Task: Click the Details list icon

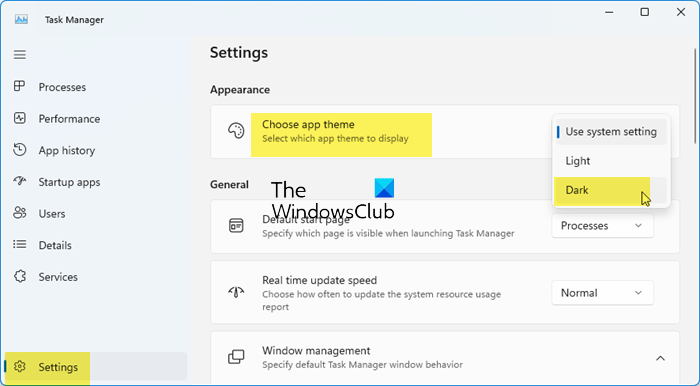Action: (20, 245)
